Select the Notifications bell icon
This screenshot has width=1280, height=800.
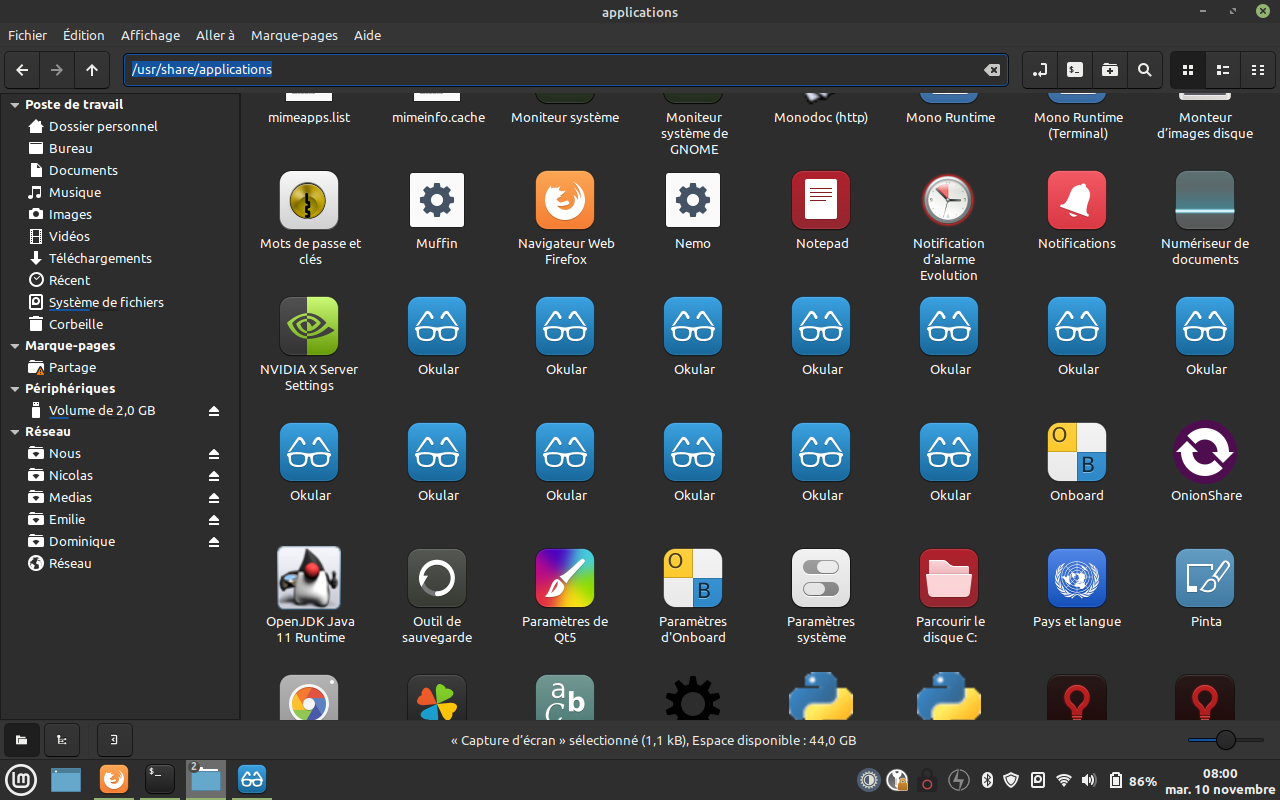coord(1077,200)
